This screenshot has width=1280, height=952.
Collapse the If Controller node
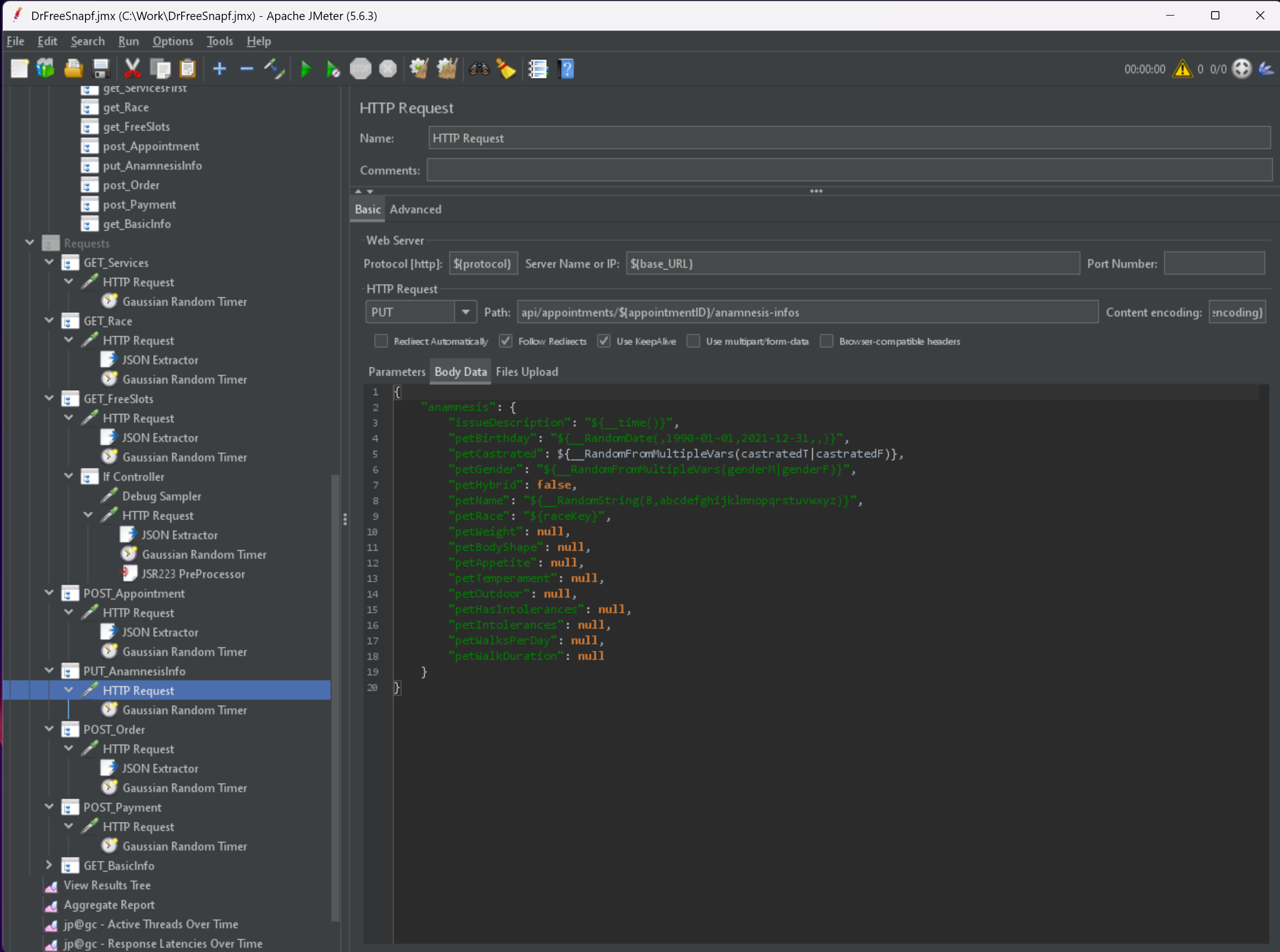(x=68, y=476)
